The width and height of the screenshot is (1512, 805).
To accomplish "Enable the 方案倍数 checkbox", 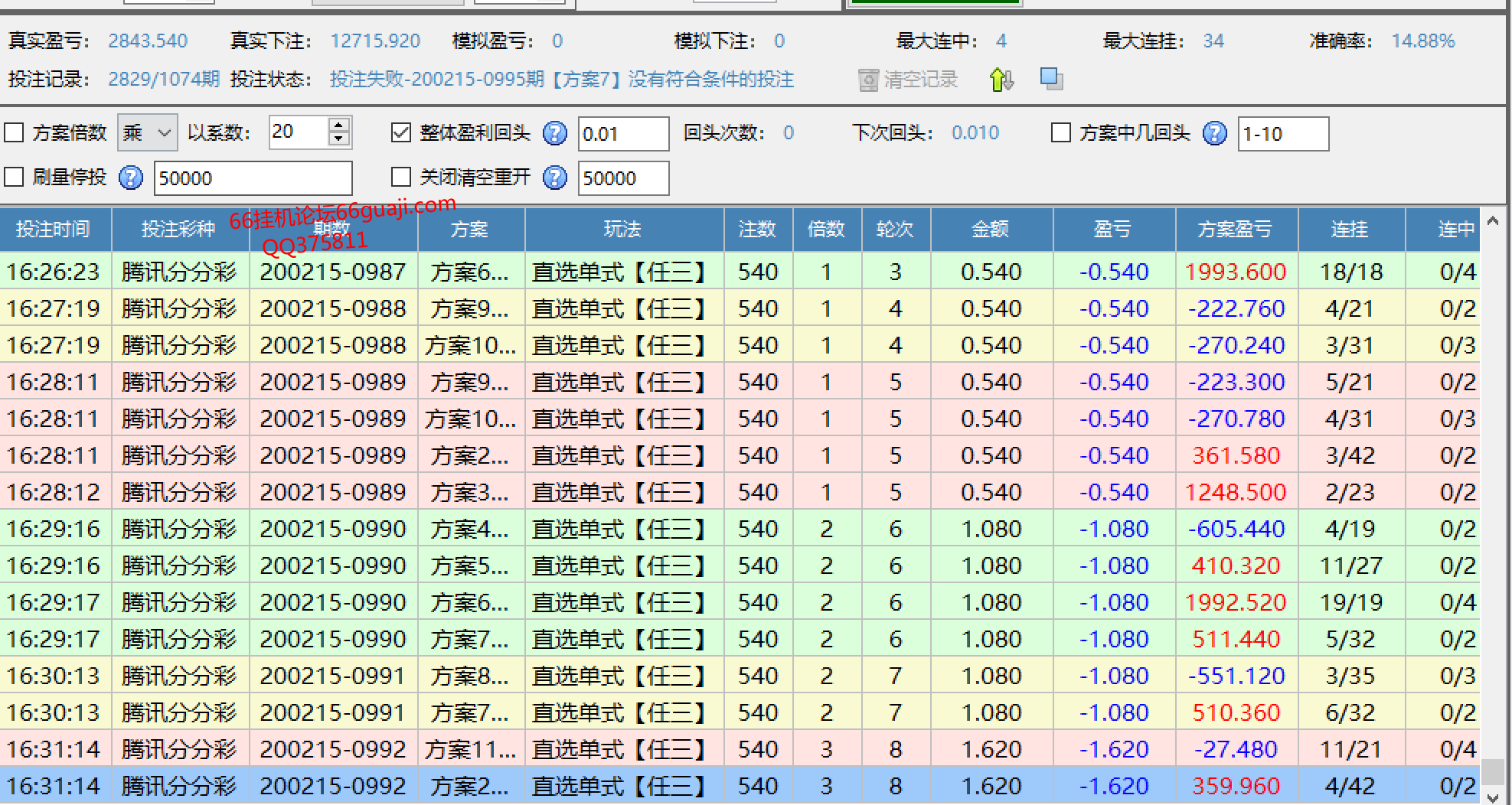I will coord(14,133).
